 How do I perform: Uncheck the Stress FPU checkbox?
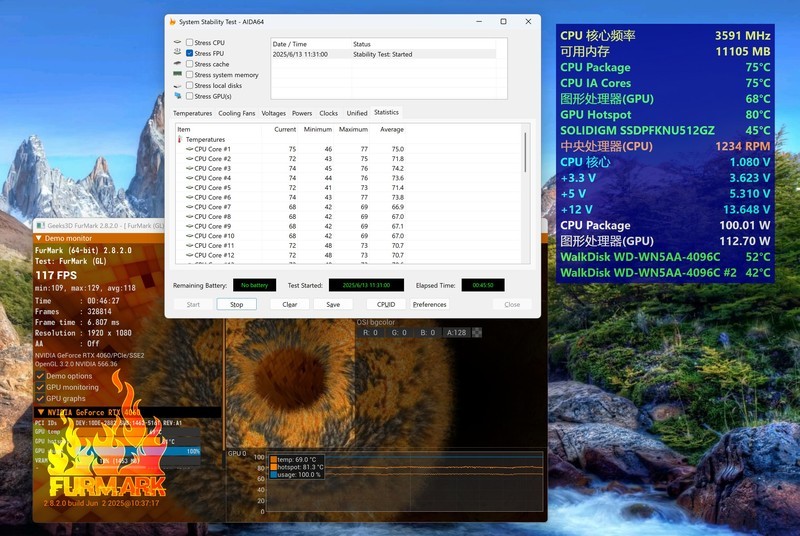tap(190, 53)
